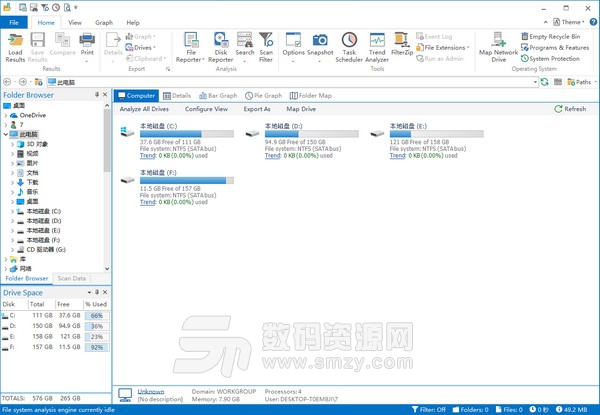Open the Disk Reporter tool
Image resolution: width=600 pixels, height=415 pixels.
(x=221, y=41)
